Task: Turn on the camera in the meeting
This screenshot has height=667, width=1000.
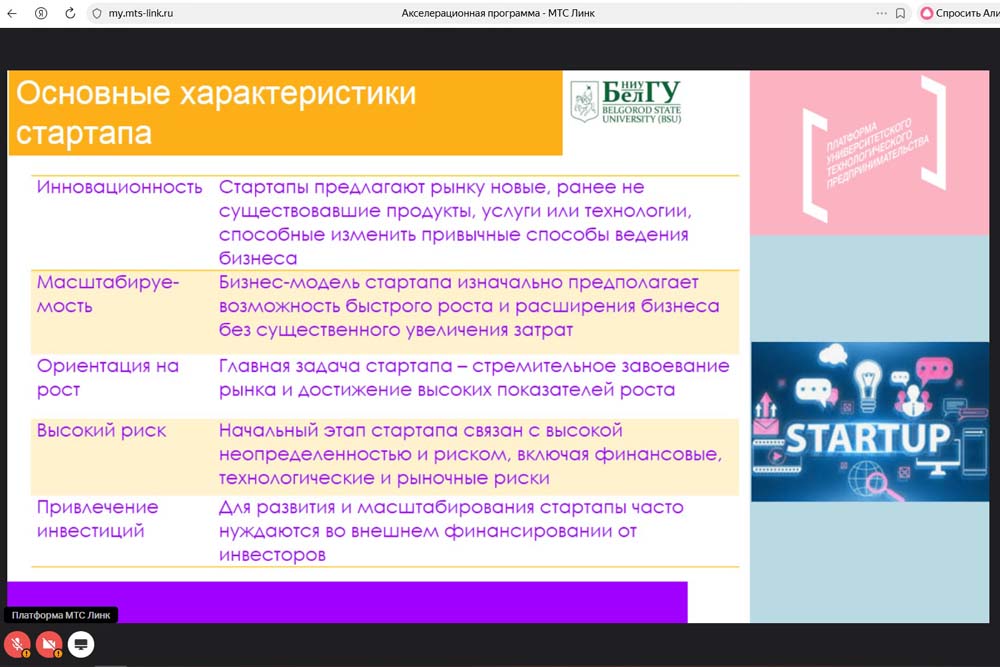Action: [x=49, y=644]
